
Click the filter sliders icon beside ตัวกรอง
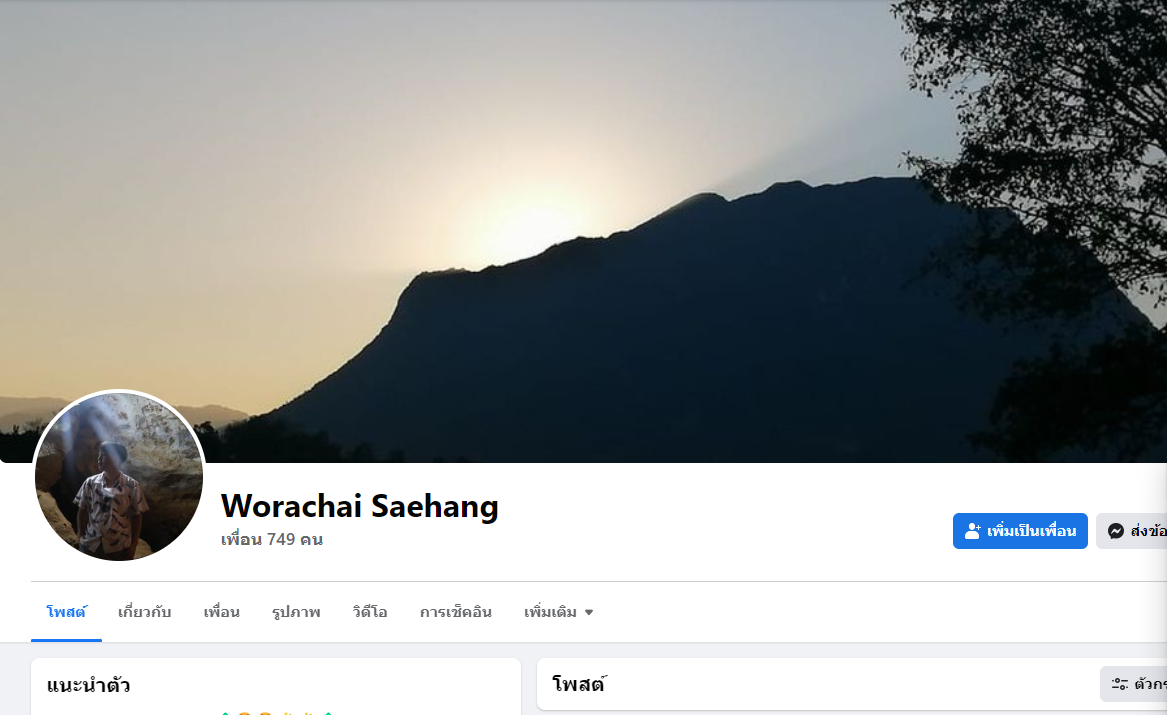[x=1119, y=684]
